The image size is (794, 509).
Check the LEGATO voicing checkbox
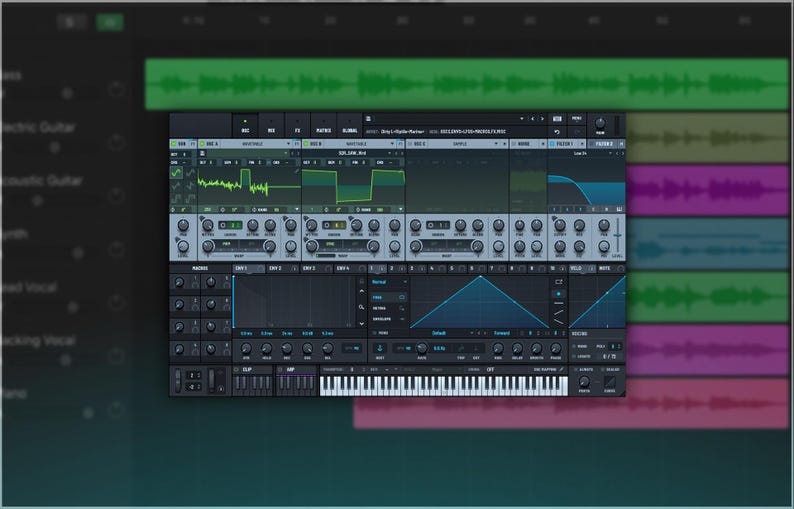click(x=574, y=357)
